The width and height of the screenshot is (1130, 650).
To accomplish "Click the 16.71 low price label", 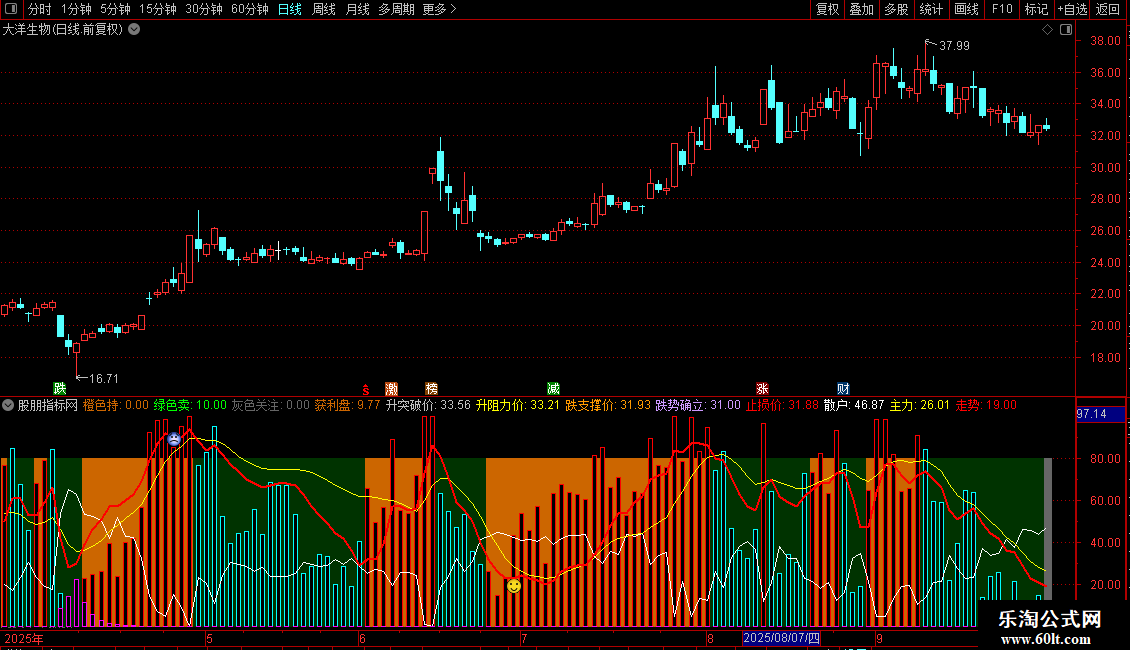I will point(104,378).
